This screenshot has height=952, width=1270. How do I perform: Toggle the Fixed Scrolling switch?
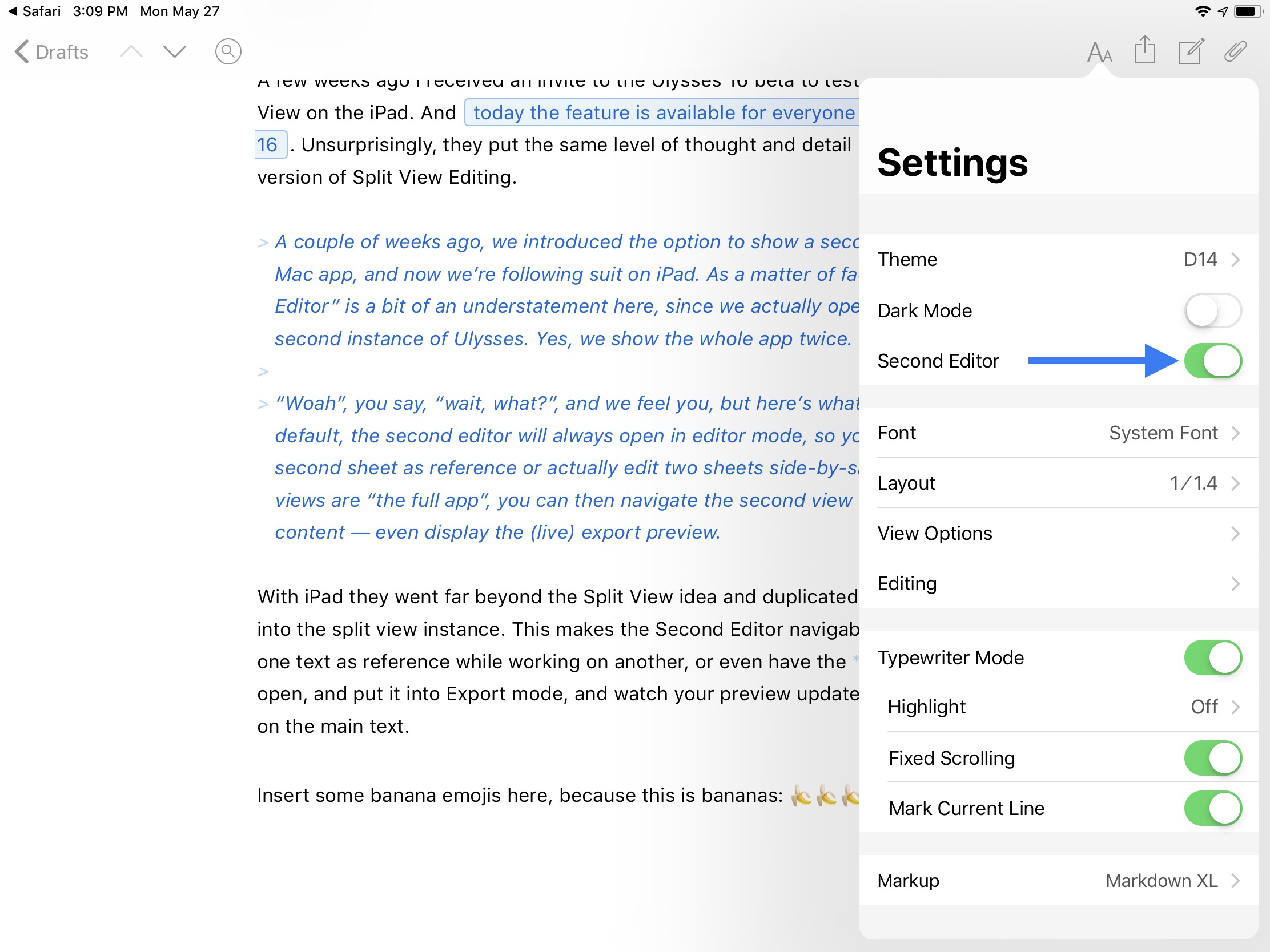(x=1212, y=758)
